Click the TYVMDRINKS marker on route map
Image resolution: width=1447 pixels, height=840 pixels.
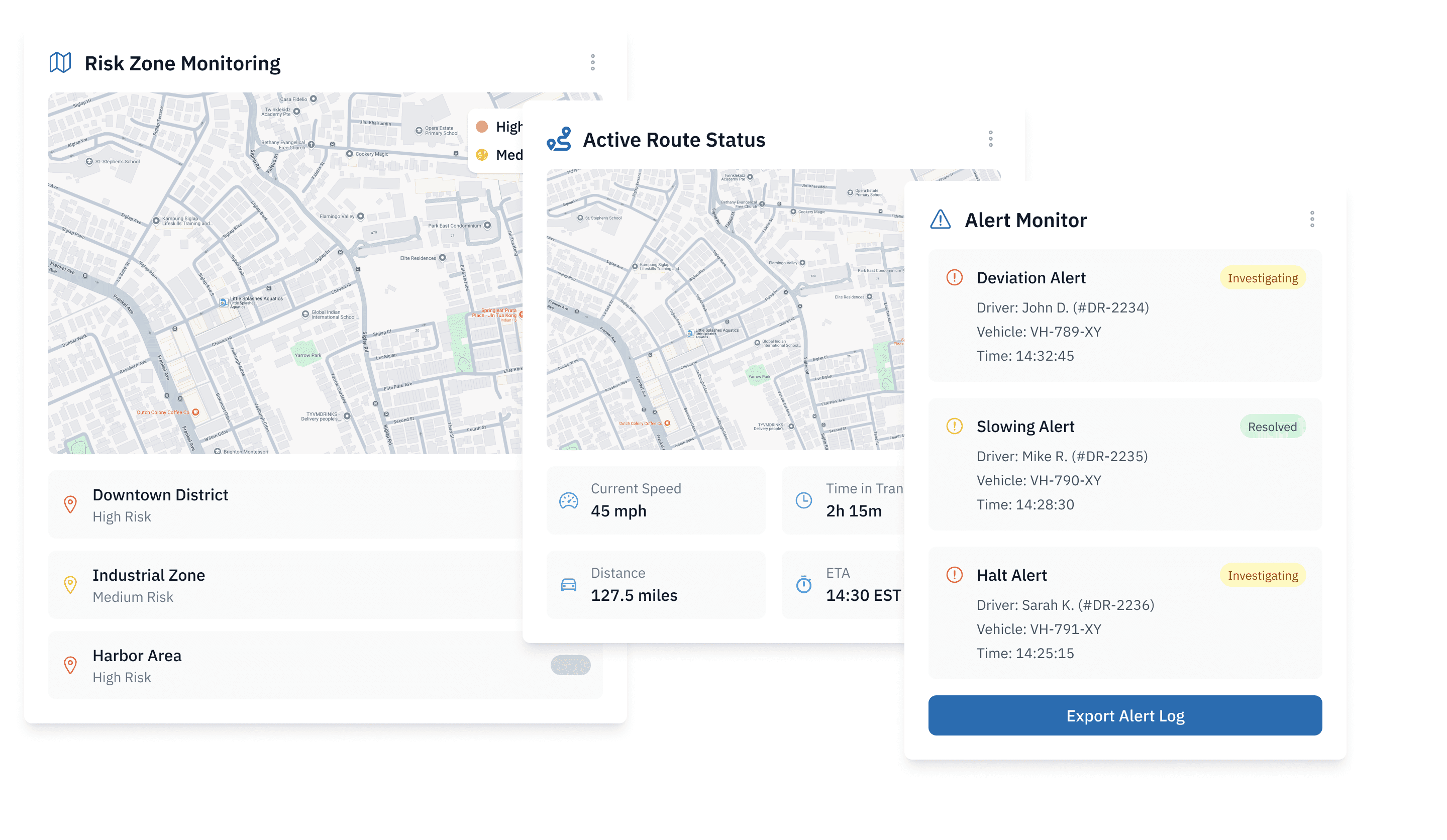(791, 427)
